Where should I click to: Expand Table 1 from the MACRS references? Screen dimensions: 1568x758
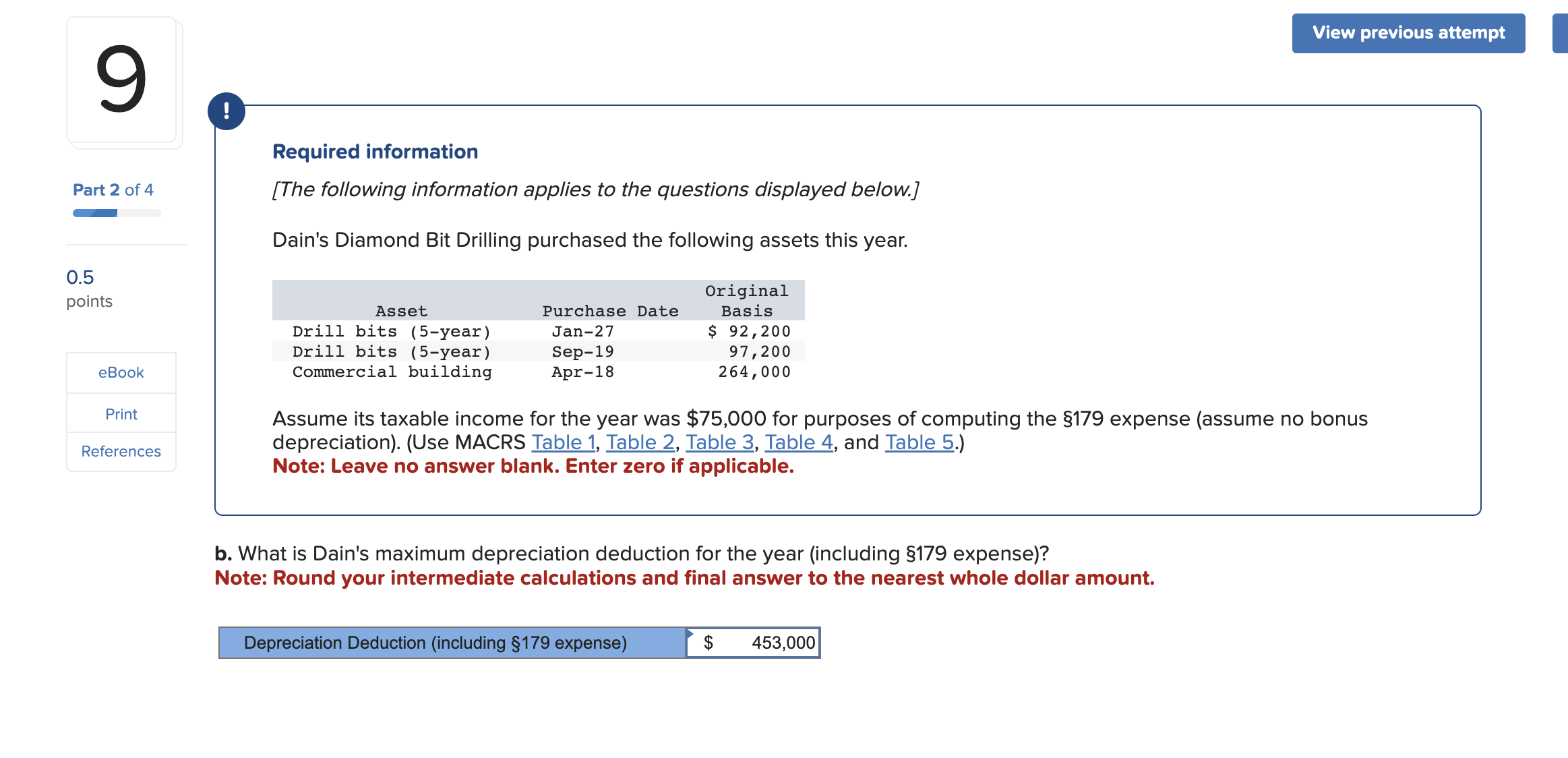point(563,442)
